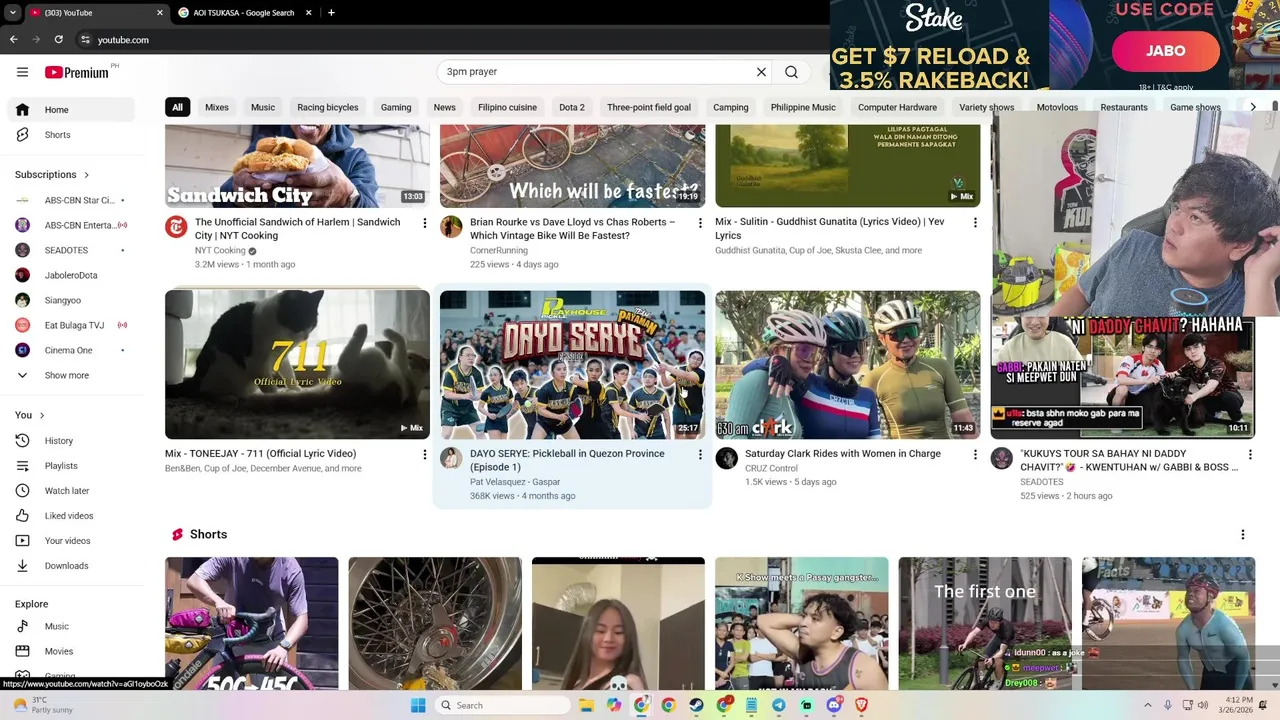Open the YouTube hamburger guide menu
The height and width of the screenshot is (720, 1280).
[22, 72]
